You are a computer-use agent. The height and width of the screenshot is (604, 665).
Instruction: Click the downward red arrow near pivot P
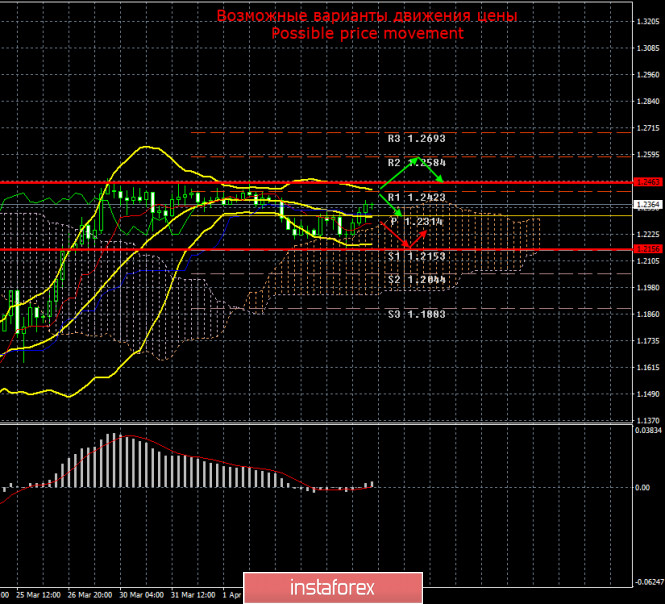click(x=393, y=233)
